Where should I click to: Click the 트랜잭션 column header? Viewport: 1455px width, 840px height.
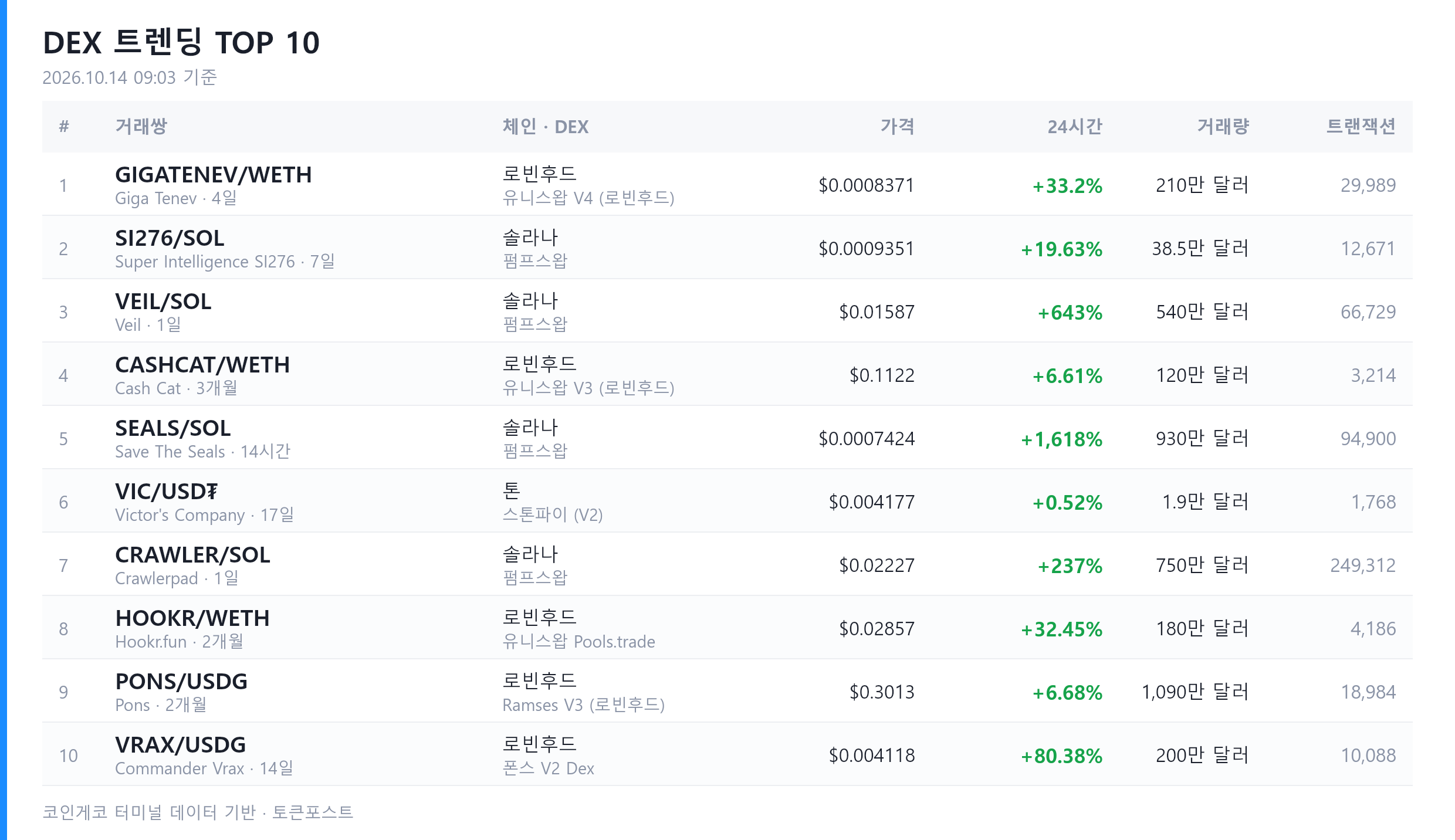pos(1361,126)
